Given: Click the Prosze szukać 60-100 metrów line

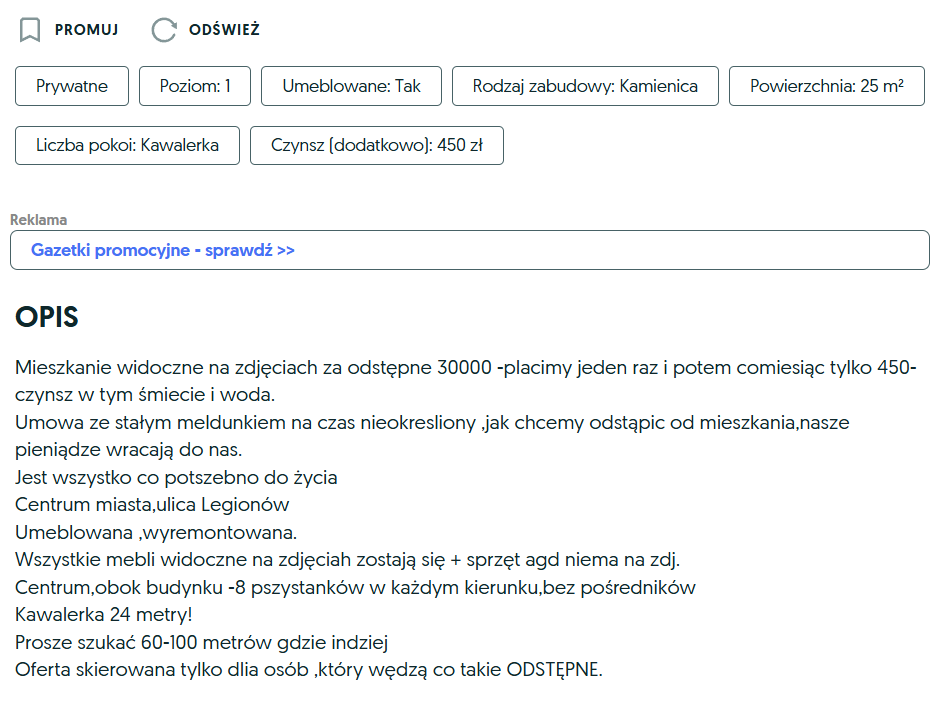Looking at the screenshot, I should click(200, 641).
